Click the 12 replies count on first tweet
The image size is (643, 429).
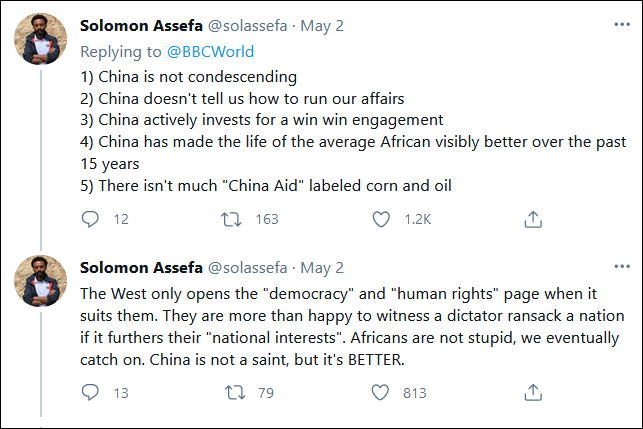[x=121, y=219]
